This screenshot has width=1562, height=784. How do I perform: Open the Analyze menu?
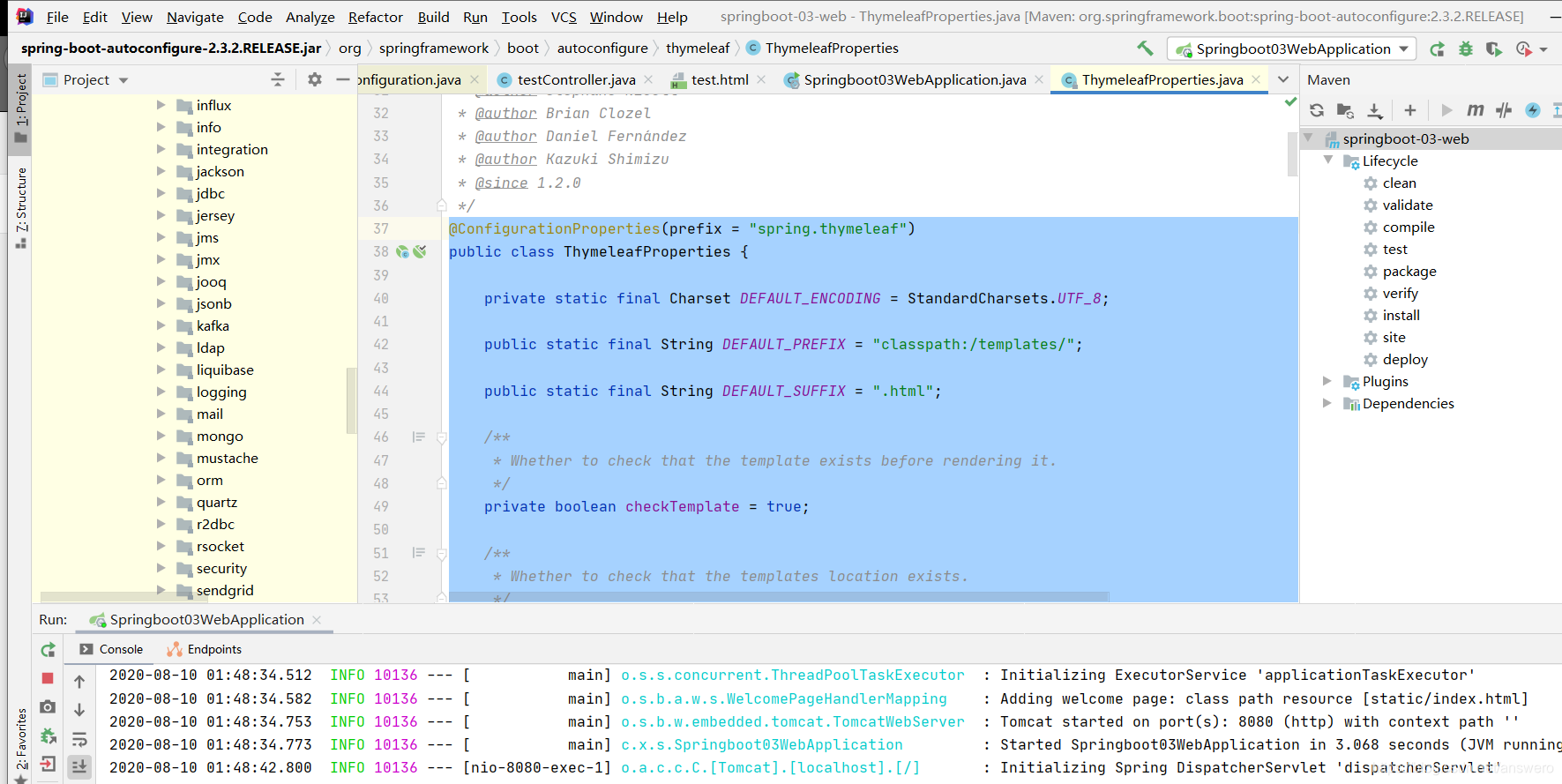pyautogui.click(x=310, y=17)
